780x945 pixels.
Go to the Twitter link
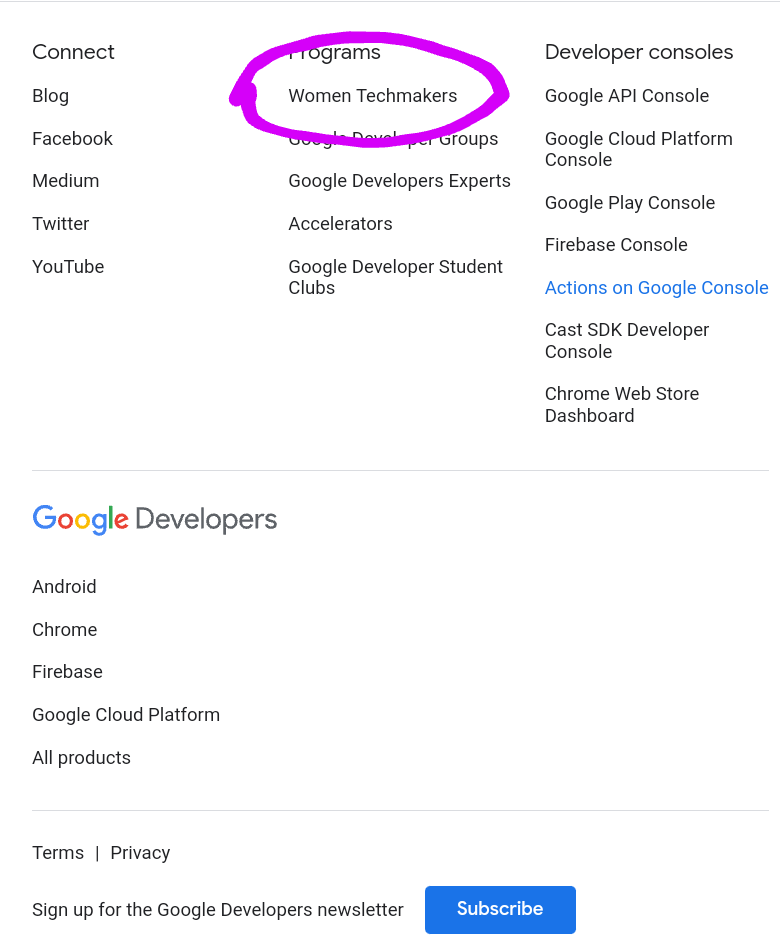click(x=61, y=224)
